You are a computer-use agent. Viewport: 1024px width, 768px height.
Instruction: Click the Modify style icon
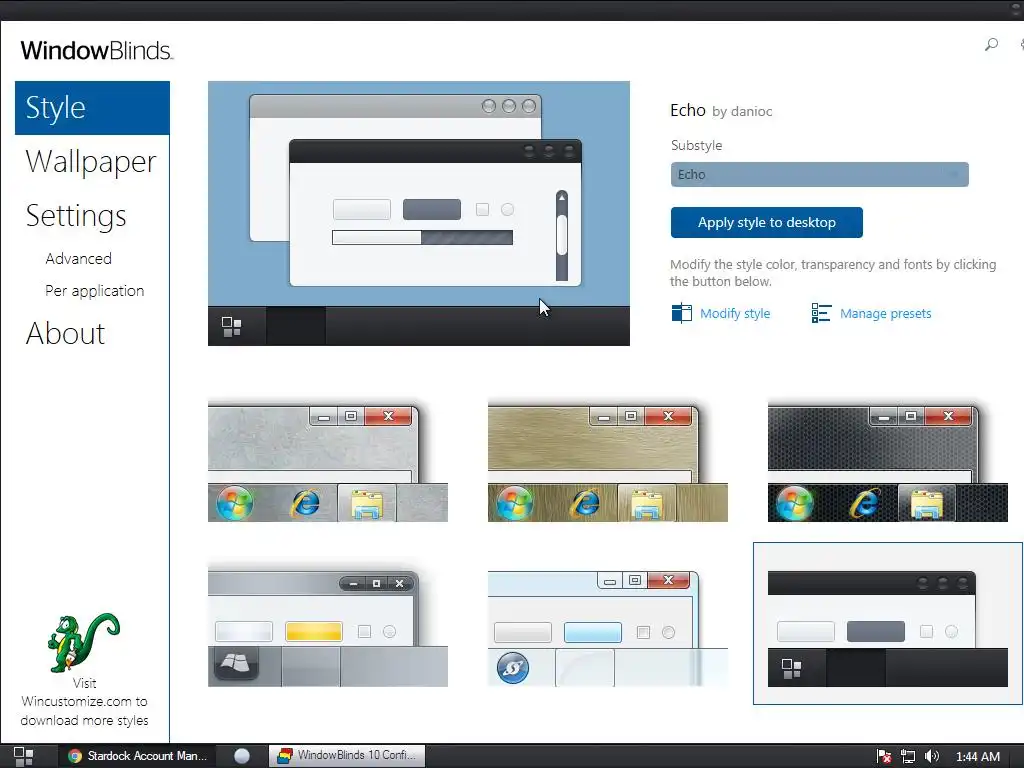coord(681,313)
